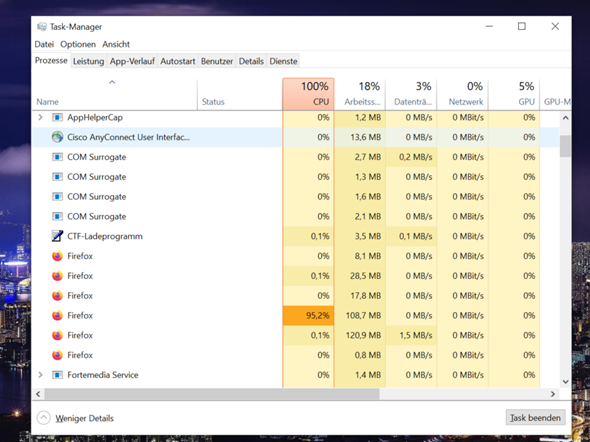This screenshot has height=442, width=590.
Task: Select the Fortemedia Service process name
Action: (x=103, y=375)
